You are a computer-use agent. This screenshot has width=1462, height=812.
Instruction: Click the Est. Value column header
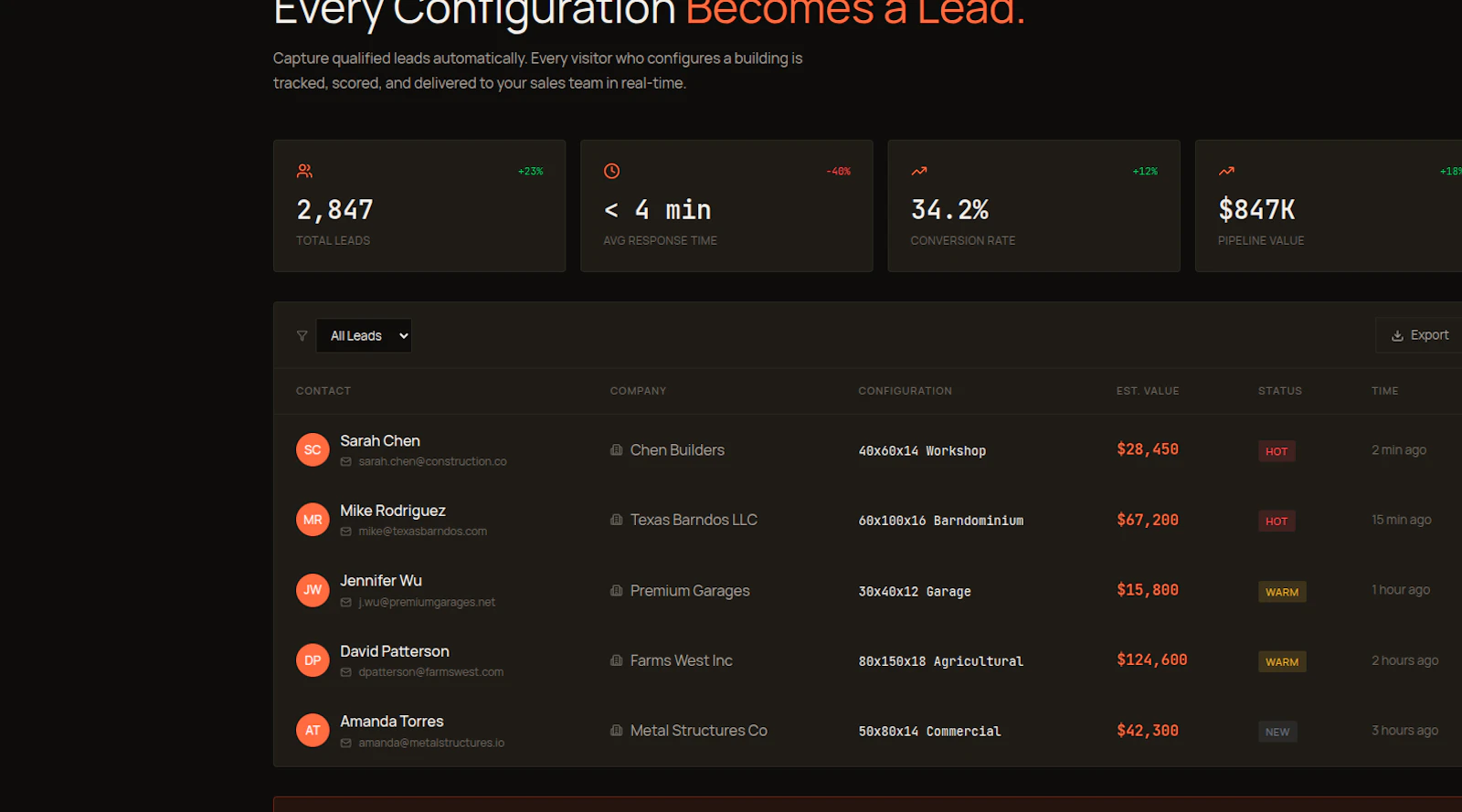pos(1148,391)
